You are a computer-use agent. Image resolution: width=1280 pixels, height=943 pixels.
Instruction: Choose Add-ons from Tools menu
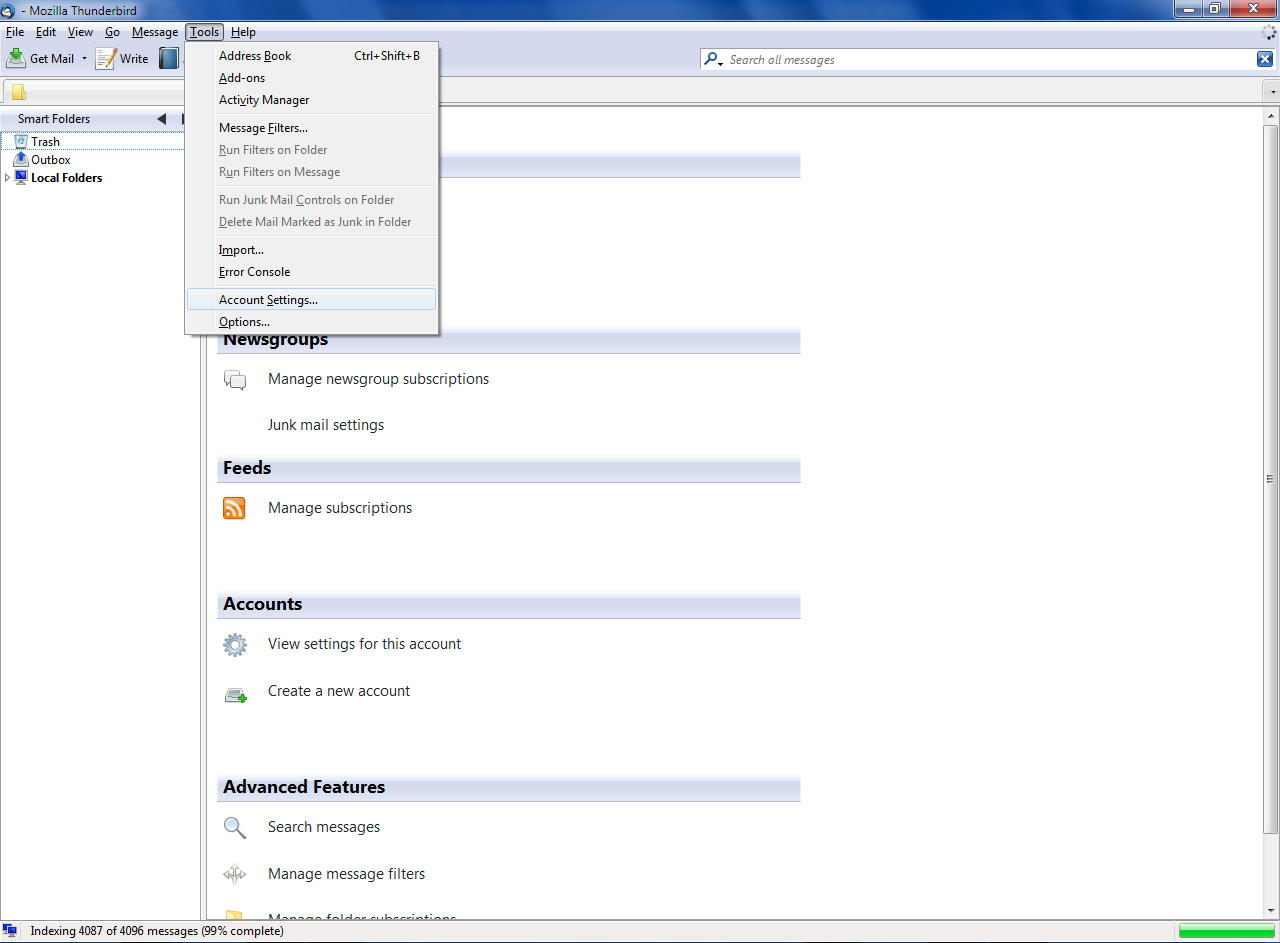click(312, 78)
